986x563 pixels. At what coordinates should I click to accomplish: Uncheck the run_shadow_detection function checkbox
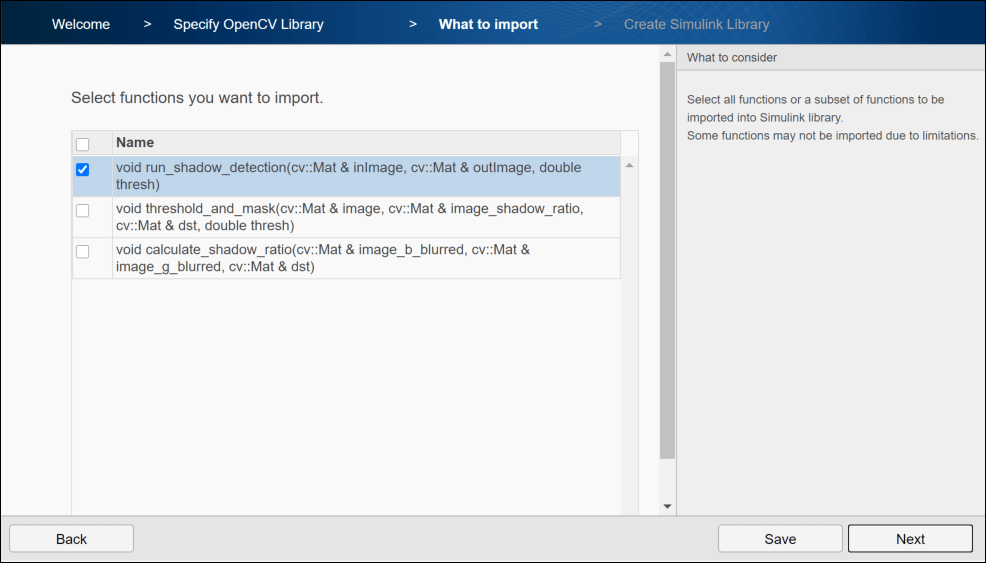tap(82, 170)
